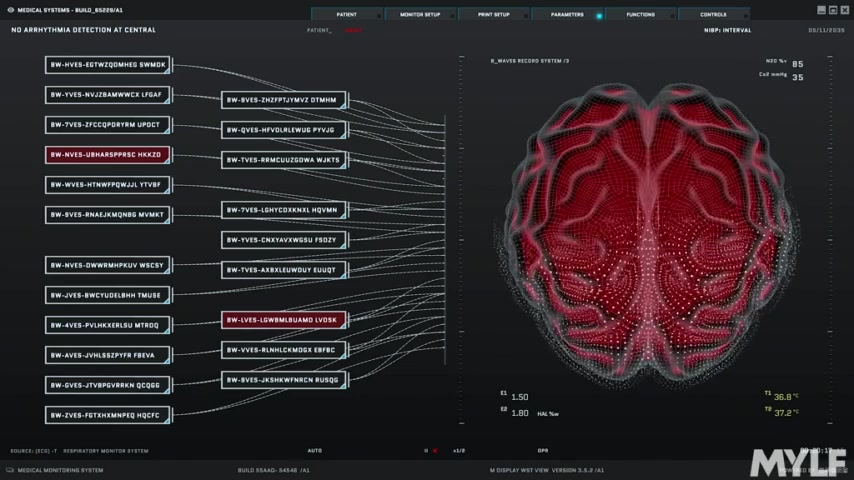The image size is (854, 480).
Task: Click the red X icon beside x1/2
Action: coord(435,451)
